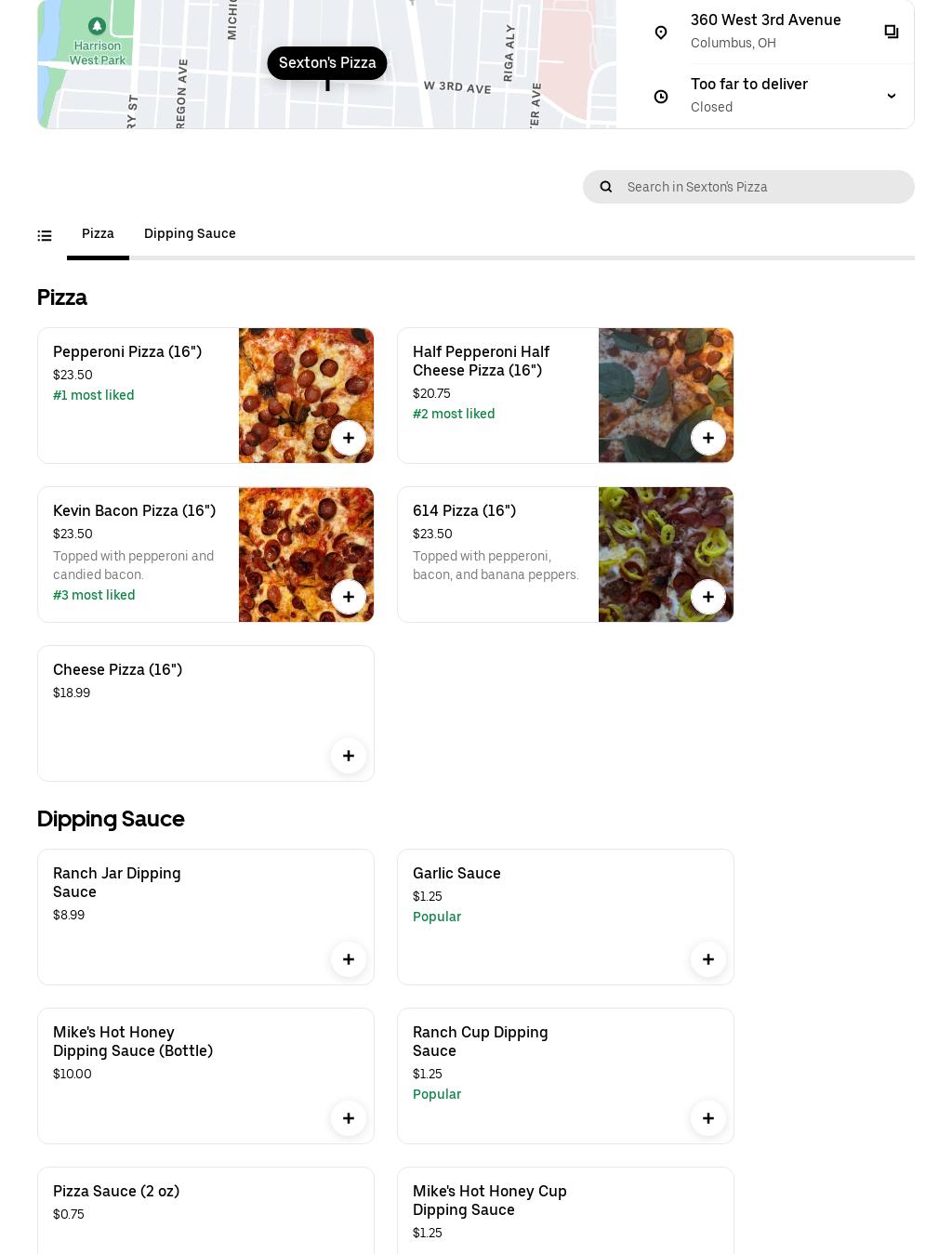Add Kevin Bacon Pizza with plus icon
Viewport: 952px width, 1254px height.
[x=349, y=597]
